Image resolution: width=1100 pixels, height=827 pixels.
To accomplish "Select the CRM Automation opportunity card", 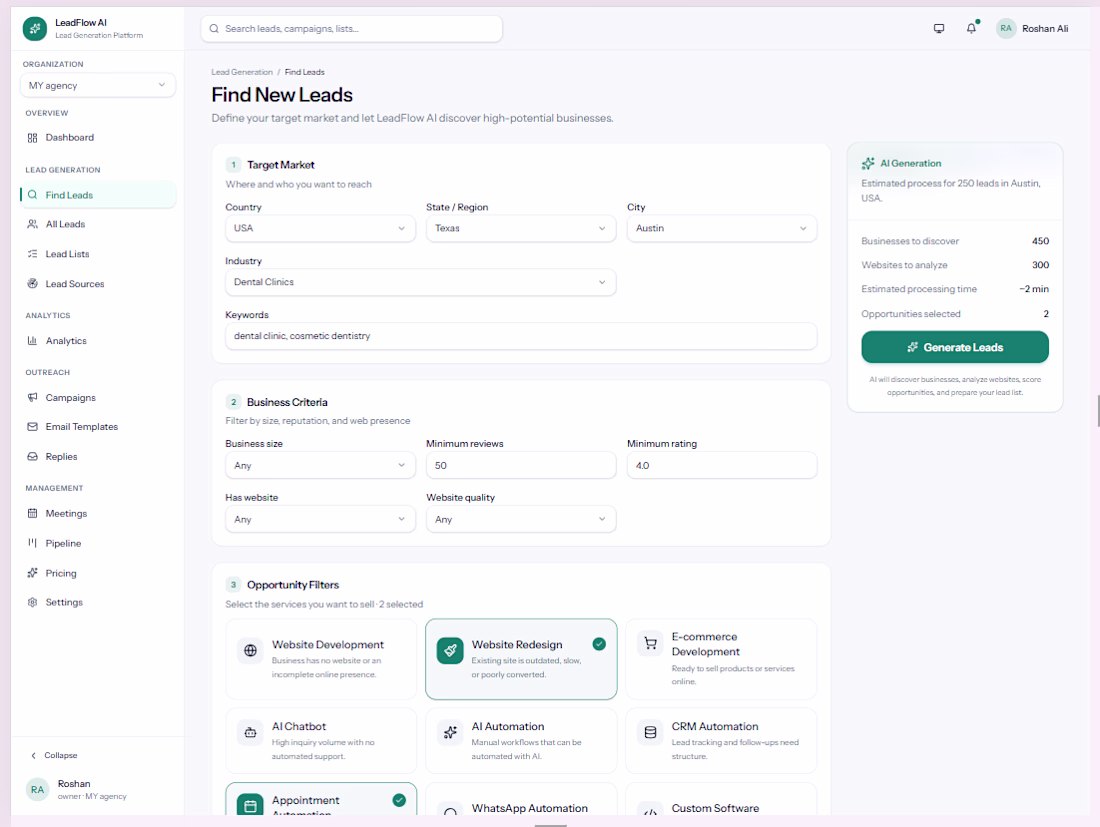I will click(x=721, y=741).
